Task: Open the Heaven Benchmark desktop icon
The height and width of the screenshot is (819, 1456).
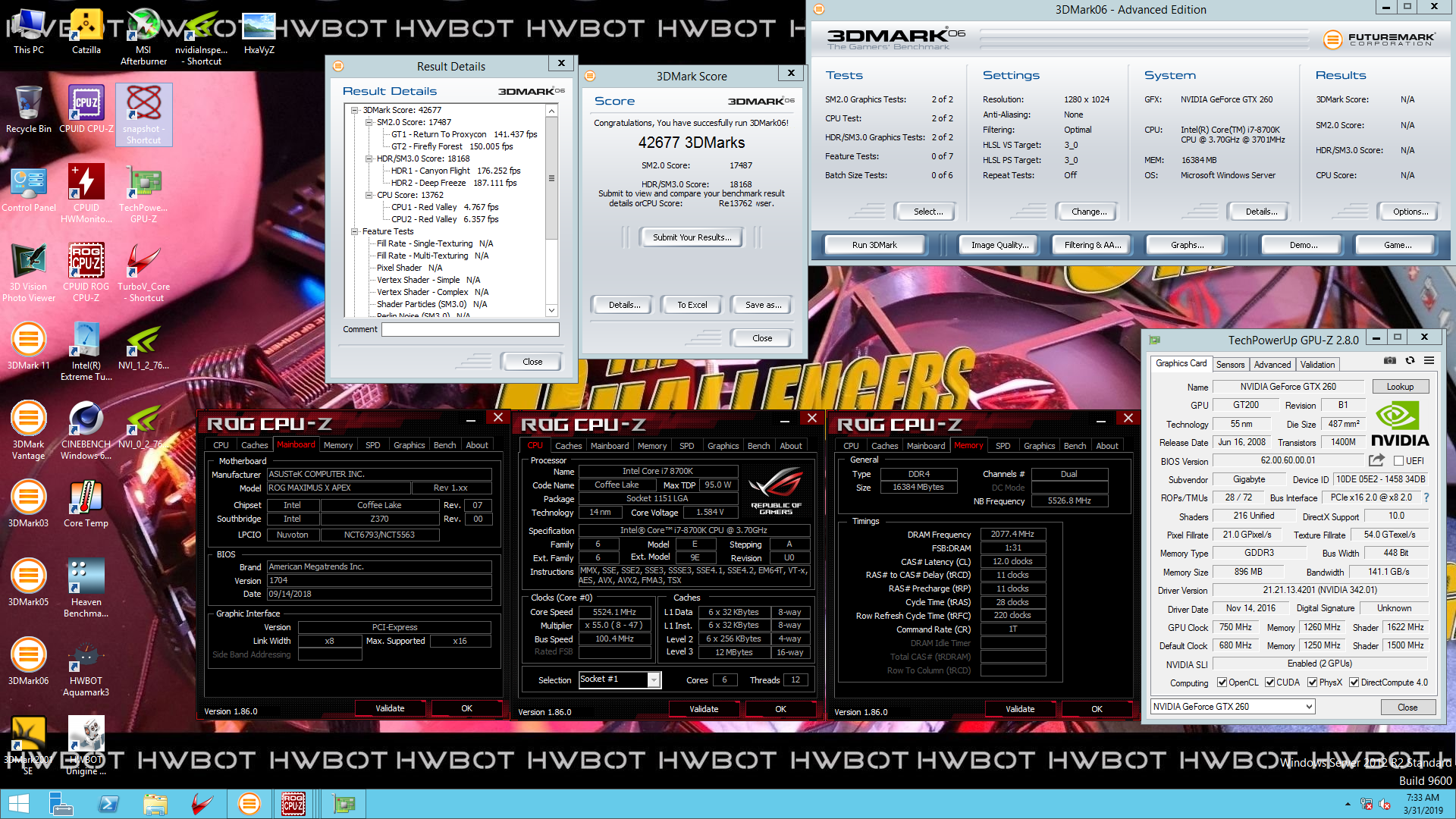Action: (86, 588)
